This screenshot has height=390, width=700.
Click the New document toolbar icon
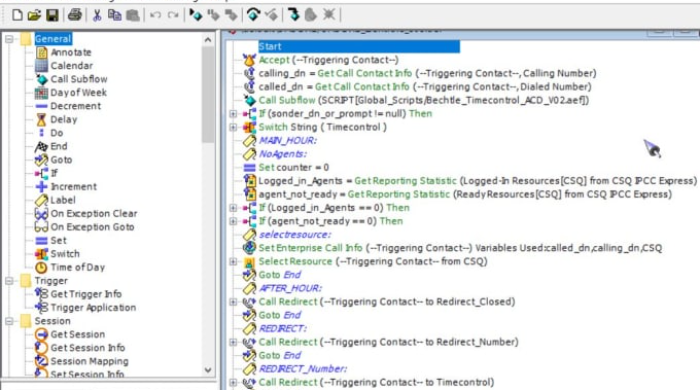point(17,15)
